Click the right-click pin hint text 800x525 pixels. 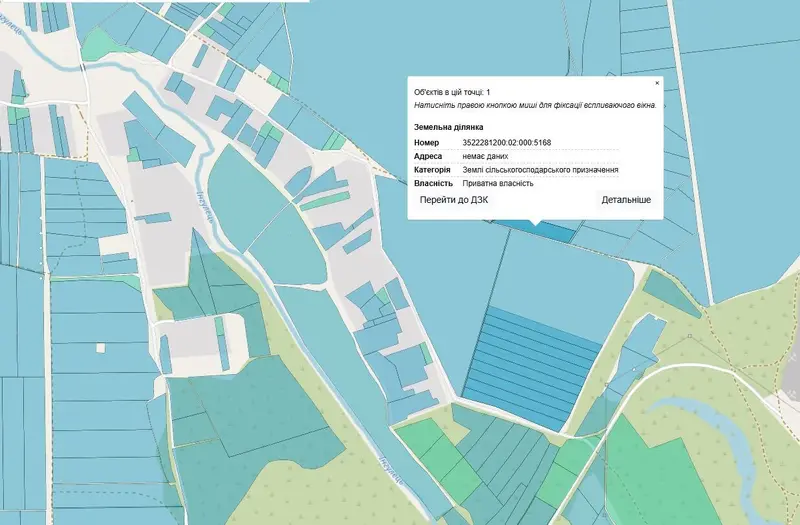pos(535,105)
